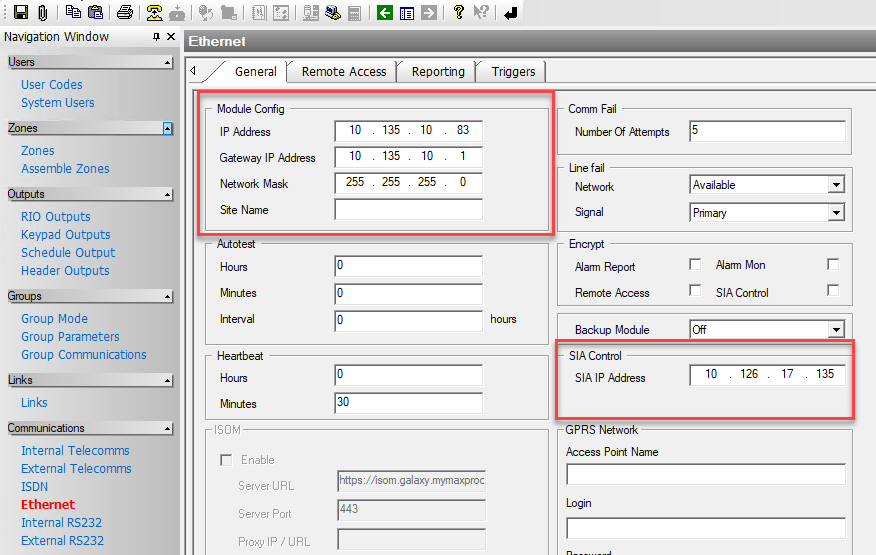Viewport: 876px width, 555px height.
Task: Click the Save floppy disk icon
Action: click(x=20, y=13)
